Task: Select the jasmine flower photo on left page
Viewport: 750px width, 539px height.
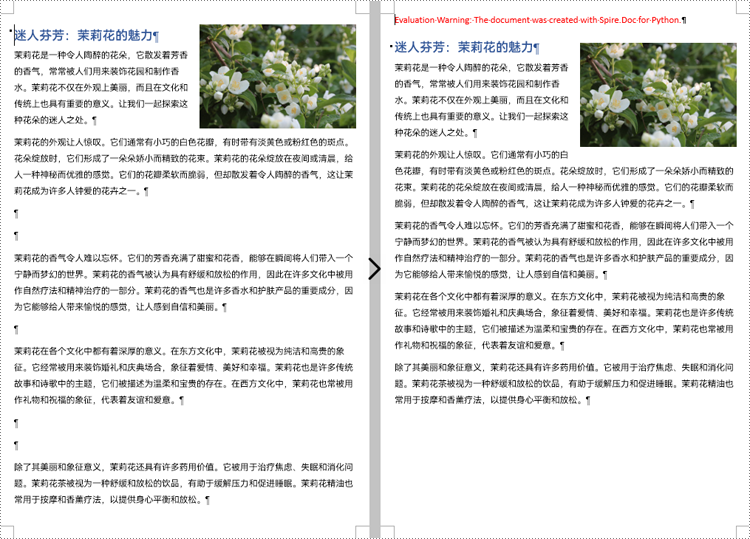Action: pyautogui.click(x=277, y=76)
